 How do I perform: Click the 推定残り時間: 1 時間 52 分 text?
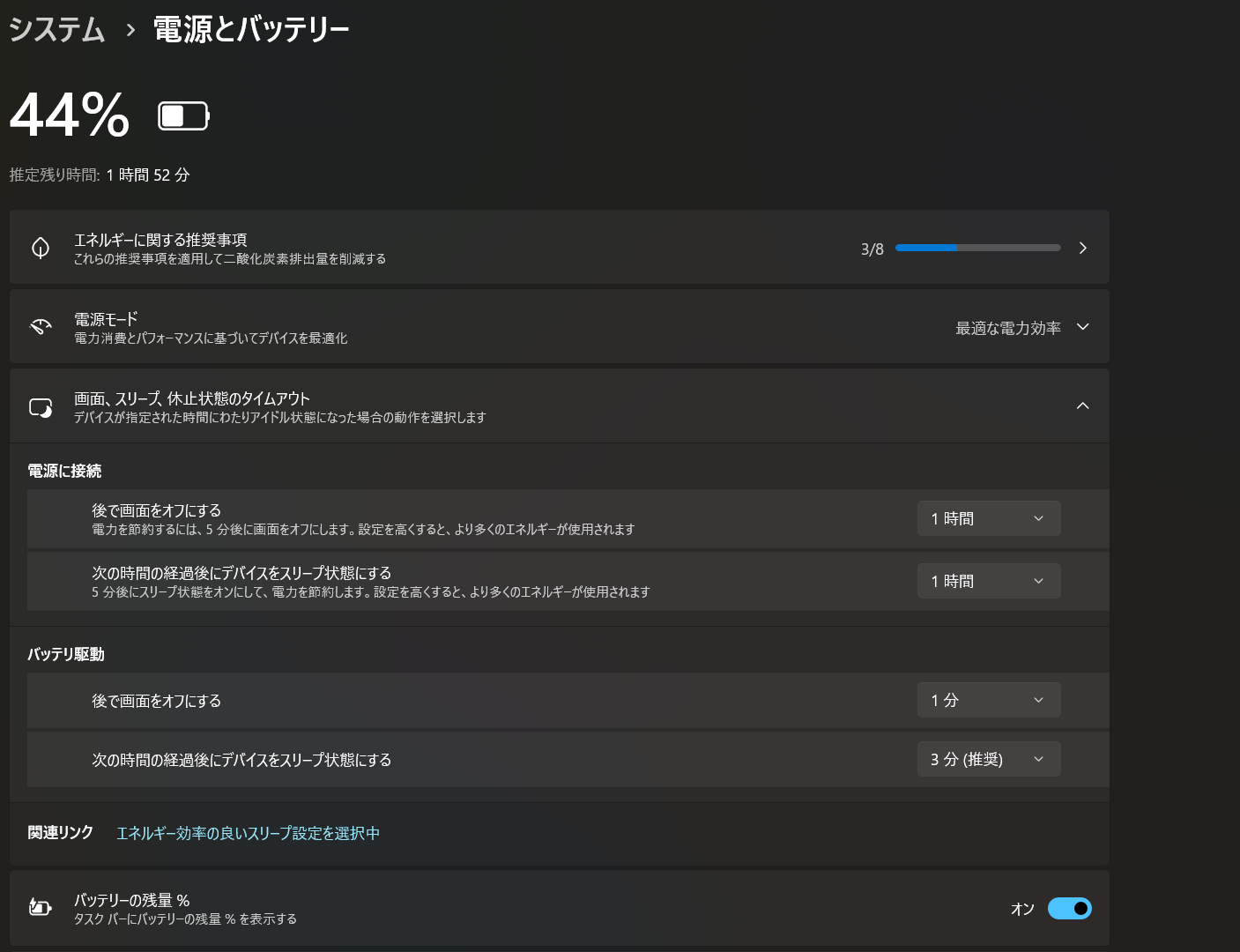[x=100, y=175]
